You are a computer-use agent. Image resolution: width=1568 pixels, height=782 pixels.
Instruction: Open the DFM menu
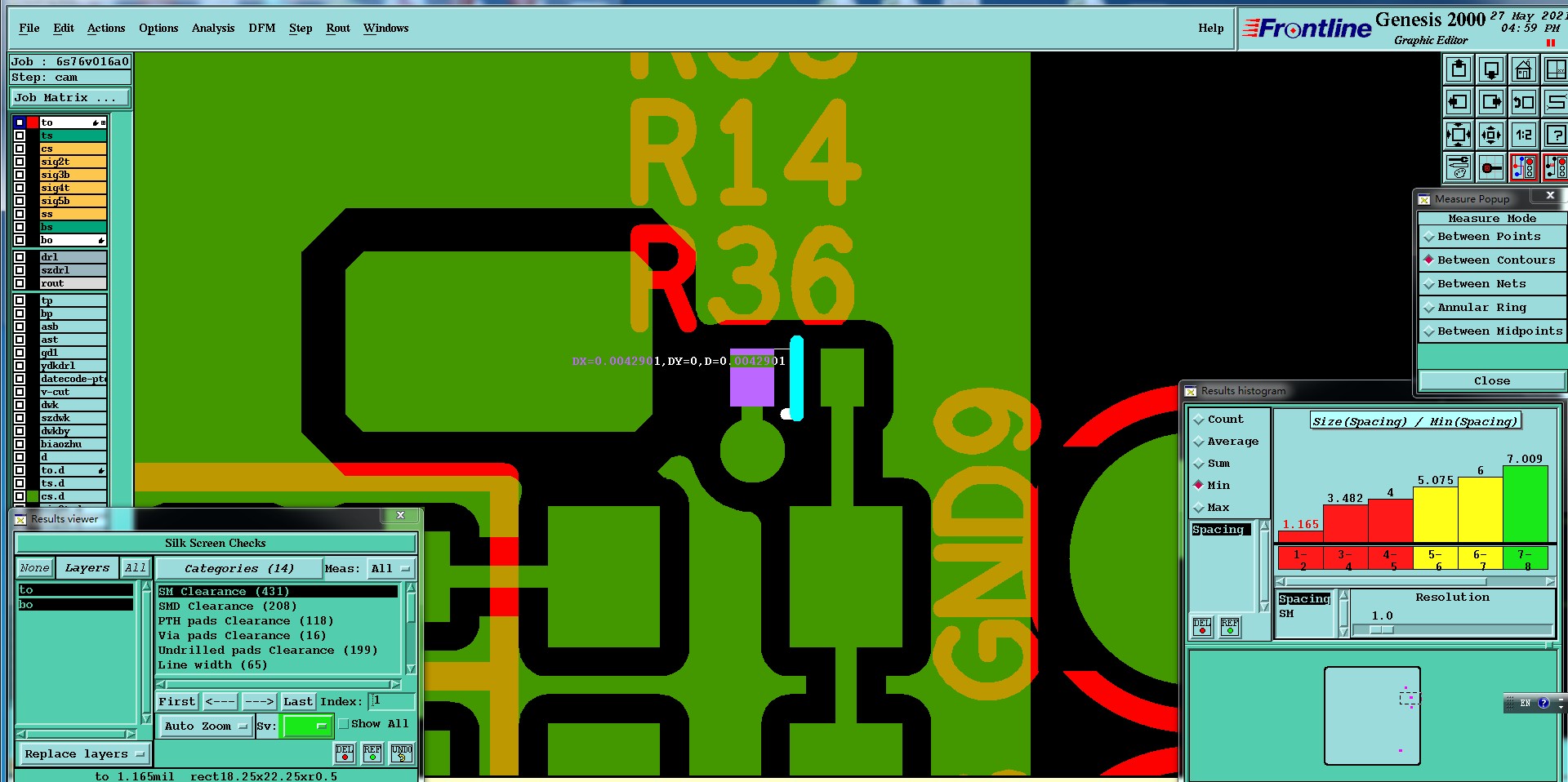pos(262,29)
